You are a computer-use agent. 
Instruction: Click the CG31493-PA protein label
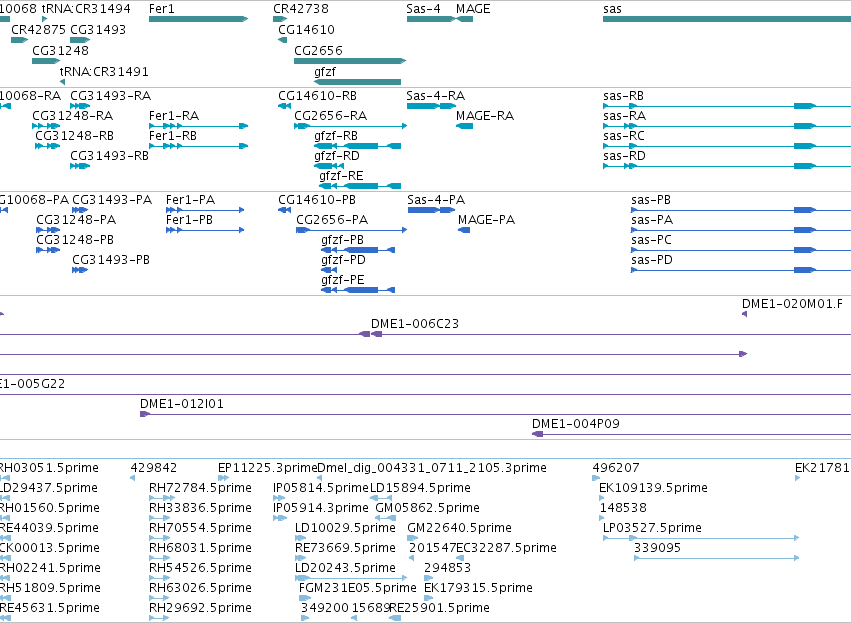click(112, 200)
